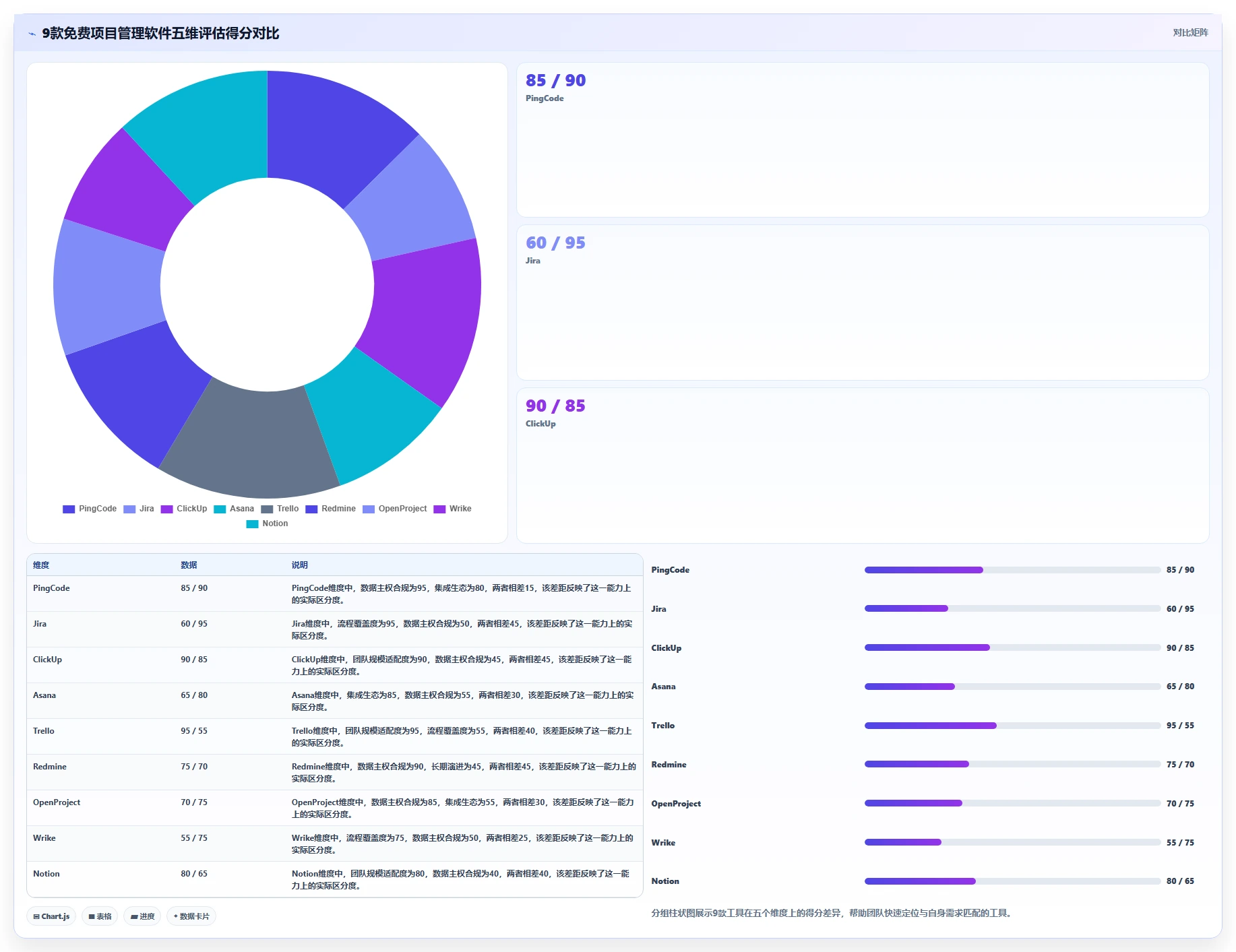Click the 数据 table column header
This screenshot has width=1236, height=952.
(189, 565)
